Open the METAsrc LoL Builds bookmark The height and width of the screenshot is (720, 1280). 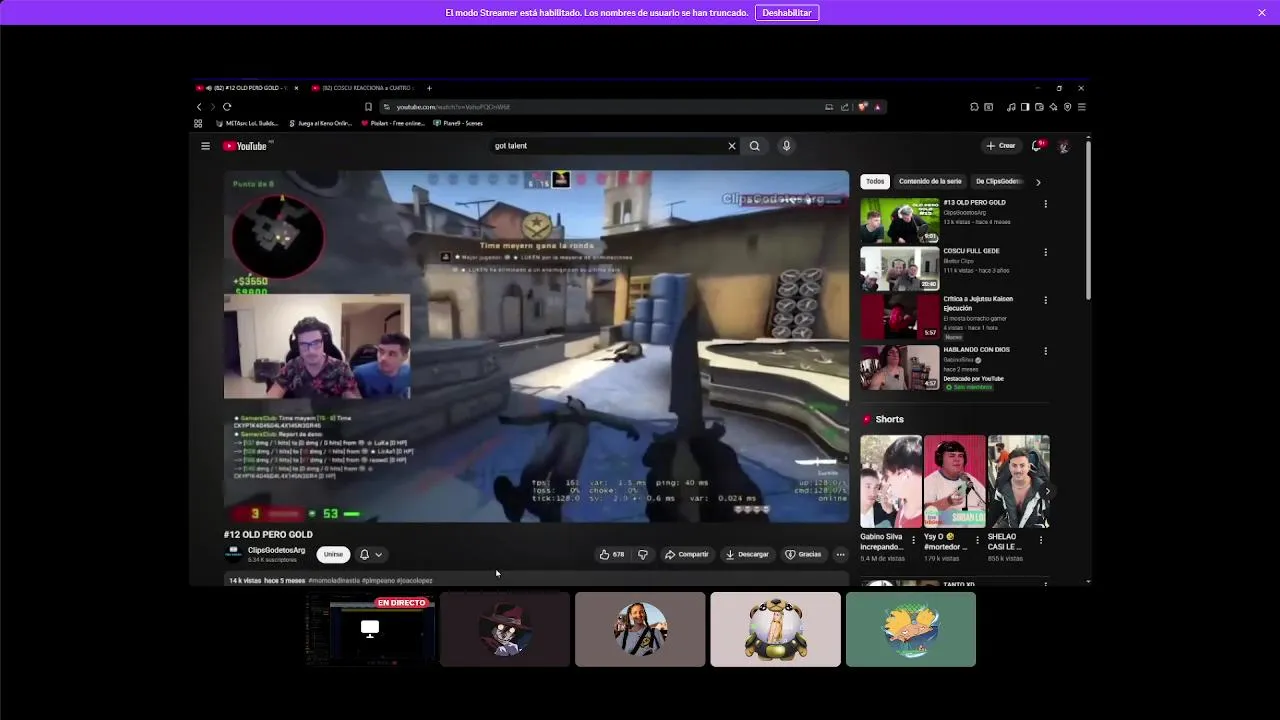(247, 123)
